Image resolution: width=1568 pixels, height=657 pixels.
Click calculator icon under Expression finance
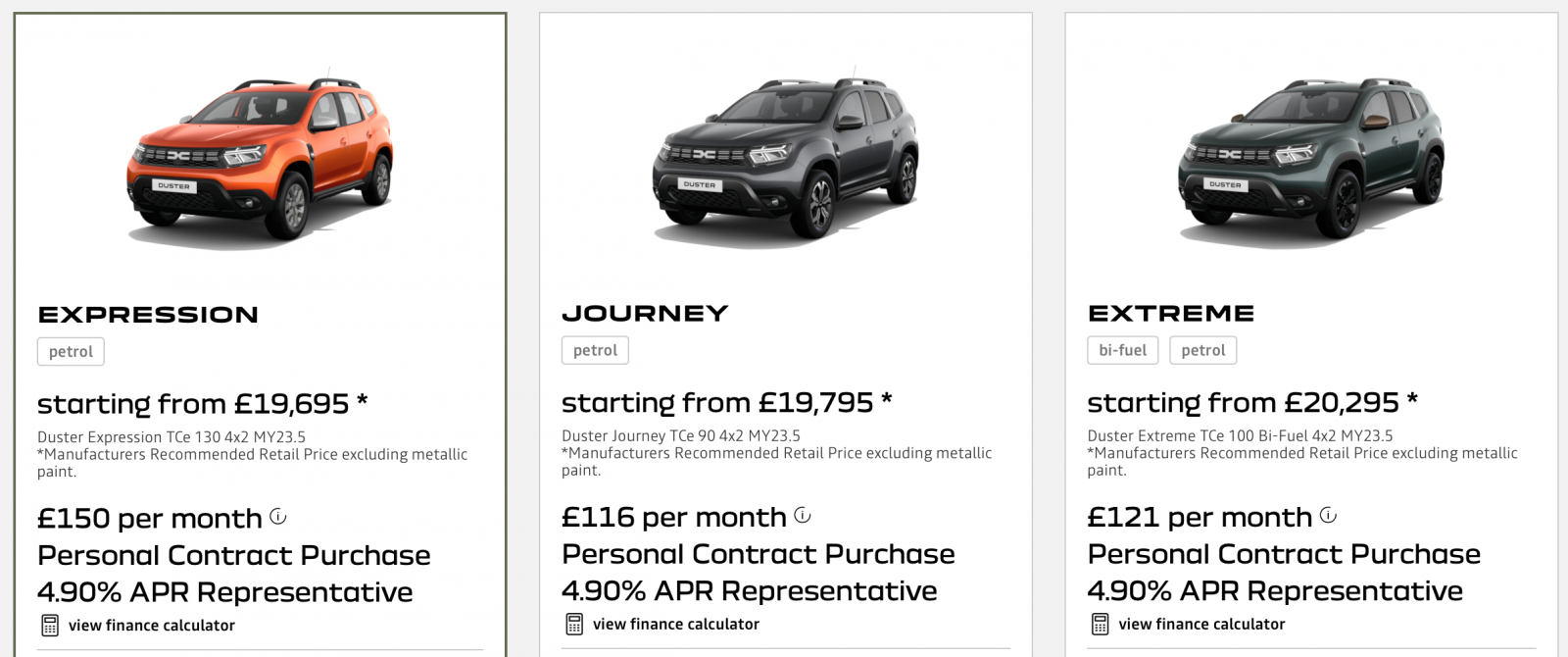pyautogui.click(x=50, y=626)
